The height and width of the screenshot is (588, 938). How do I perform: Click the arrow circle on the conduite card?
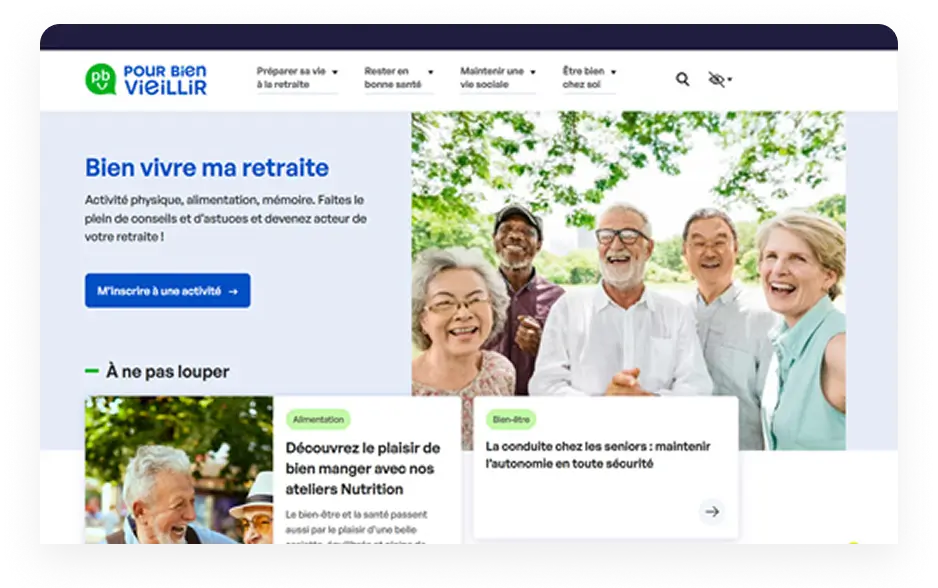[x=712, y=511]
